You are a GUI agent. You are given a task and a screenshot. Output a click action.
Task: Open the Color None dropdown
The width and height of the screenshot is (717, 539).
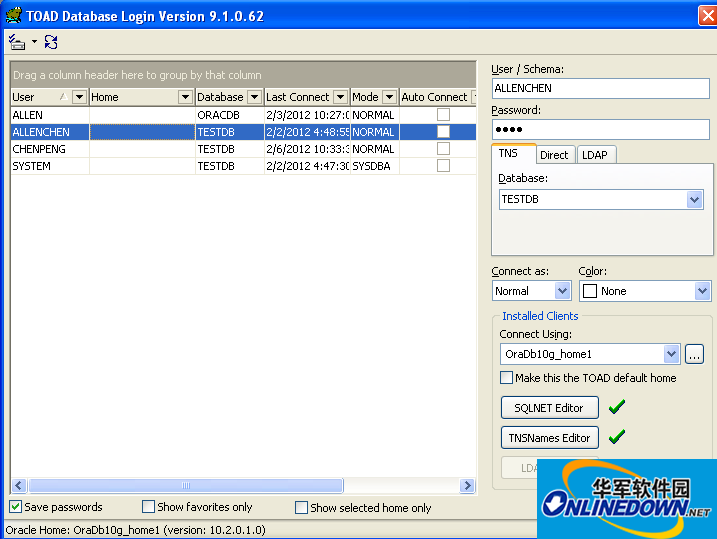tap(702, 291)
